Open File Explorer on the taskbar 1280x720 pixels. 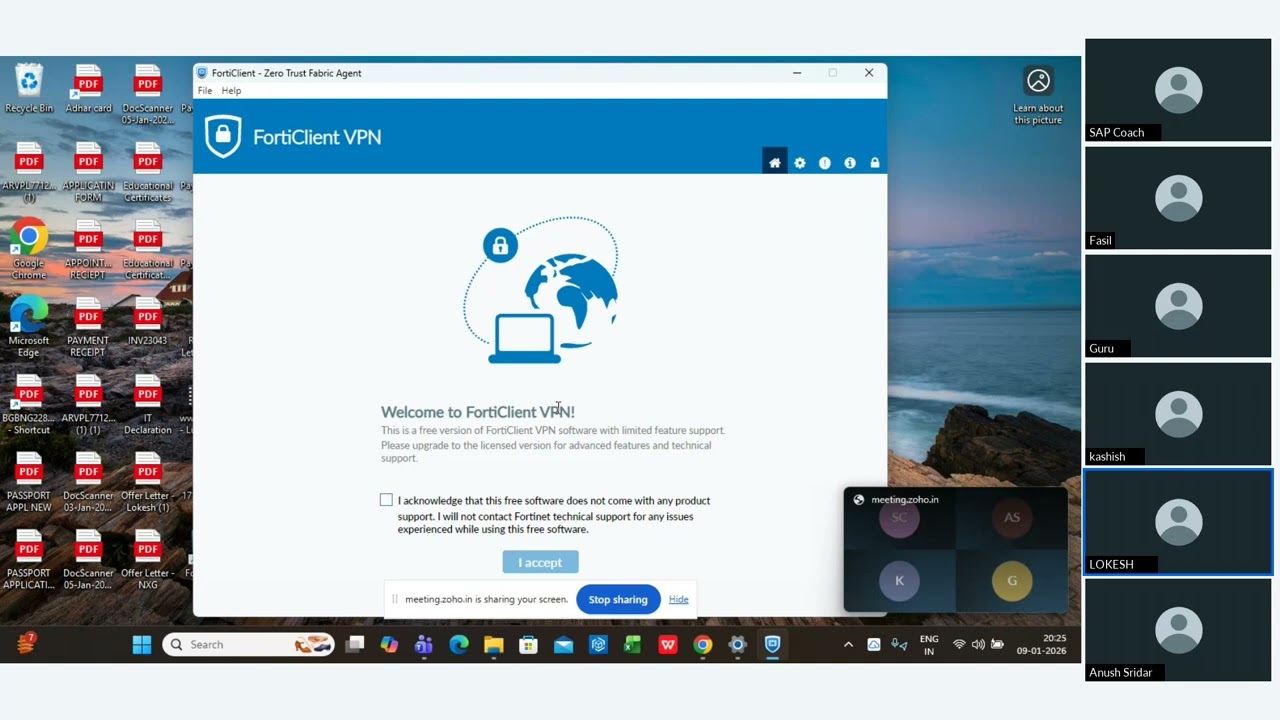pos(494,645)
